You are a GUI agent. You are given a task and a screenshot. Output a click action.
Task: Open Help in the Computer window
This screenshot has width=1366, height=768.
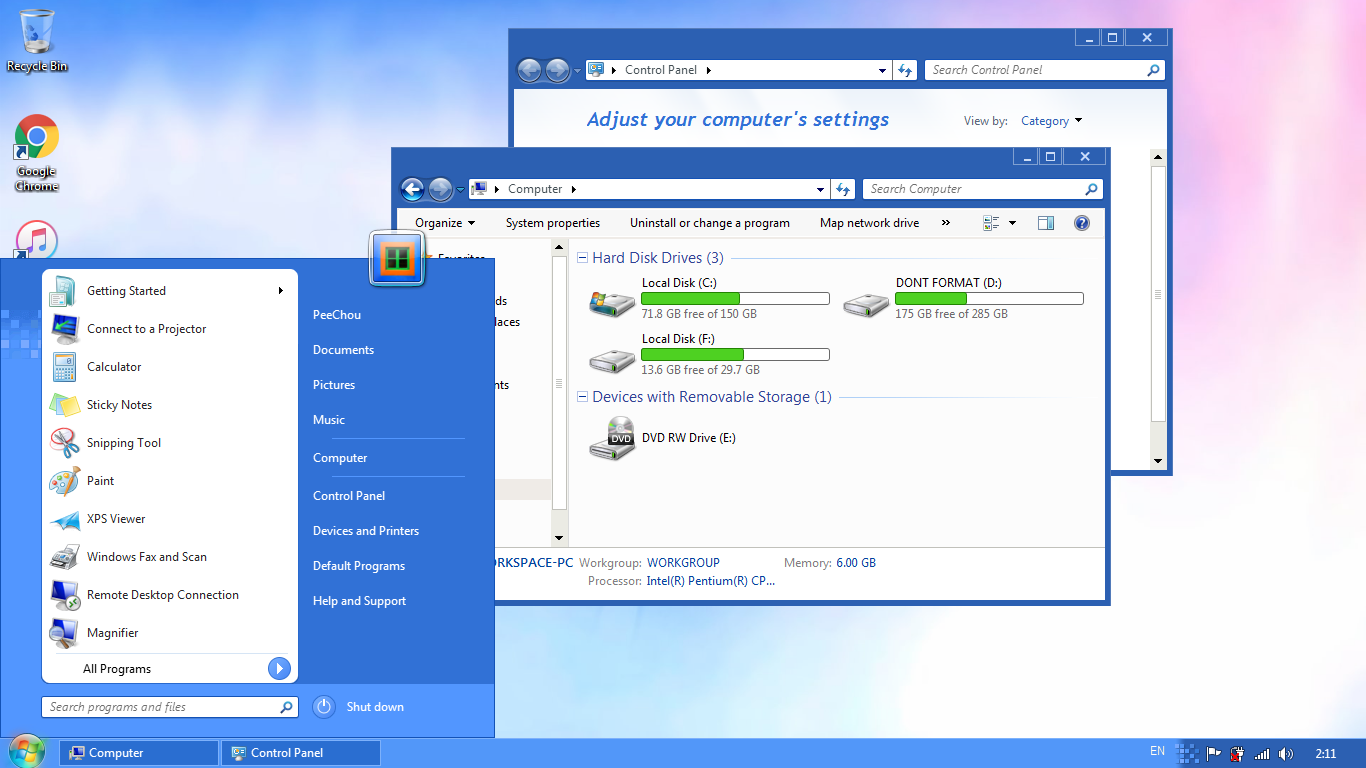1081,223
